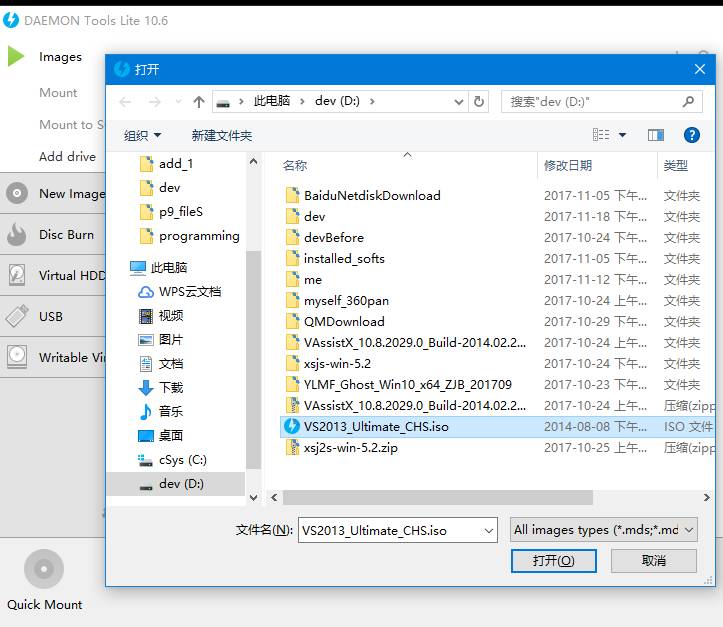Open WPS云文档 cloud icon in tree

[x=146, y=291]
